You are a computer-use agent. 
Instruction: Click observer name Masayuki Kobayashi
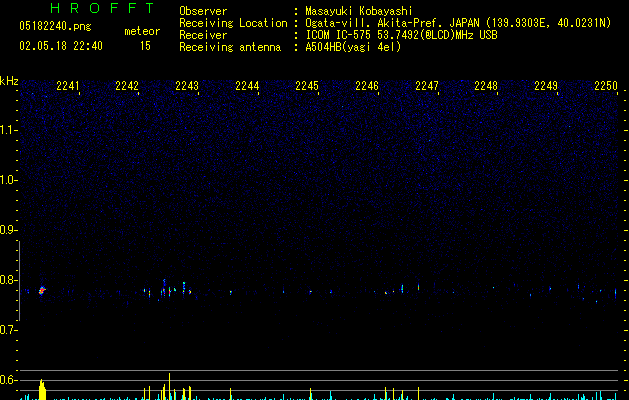[x=359, y=11]
